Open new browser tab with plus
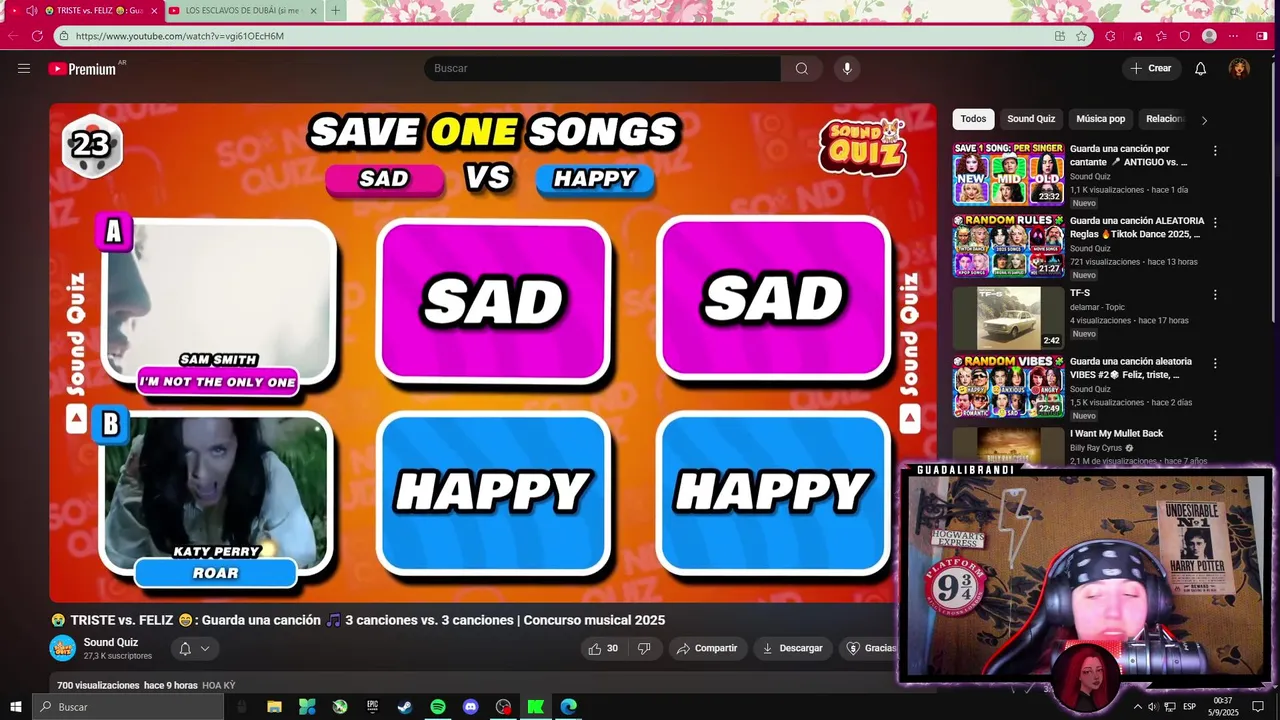The height and width of the screenshot is (720, 1280). pyautogui.click(x=335, y=10)
